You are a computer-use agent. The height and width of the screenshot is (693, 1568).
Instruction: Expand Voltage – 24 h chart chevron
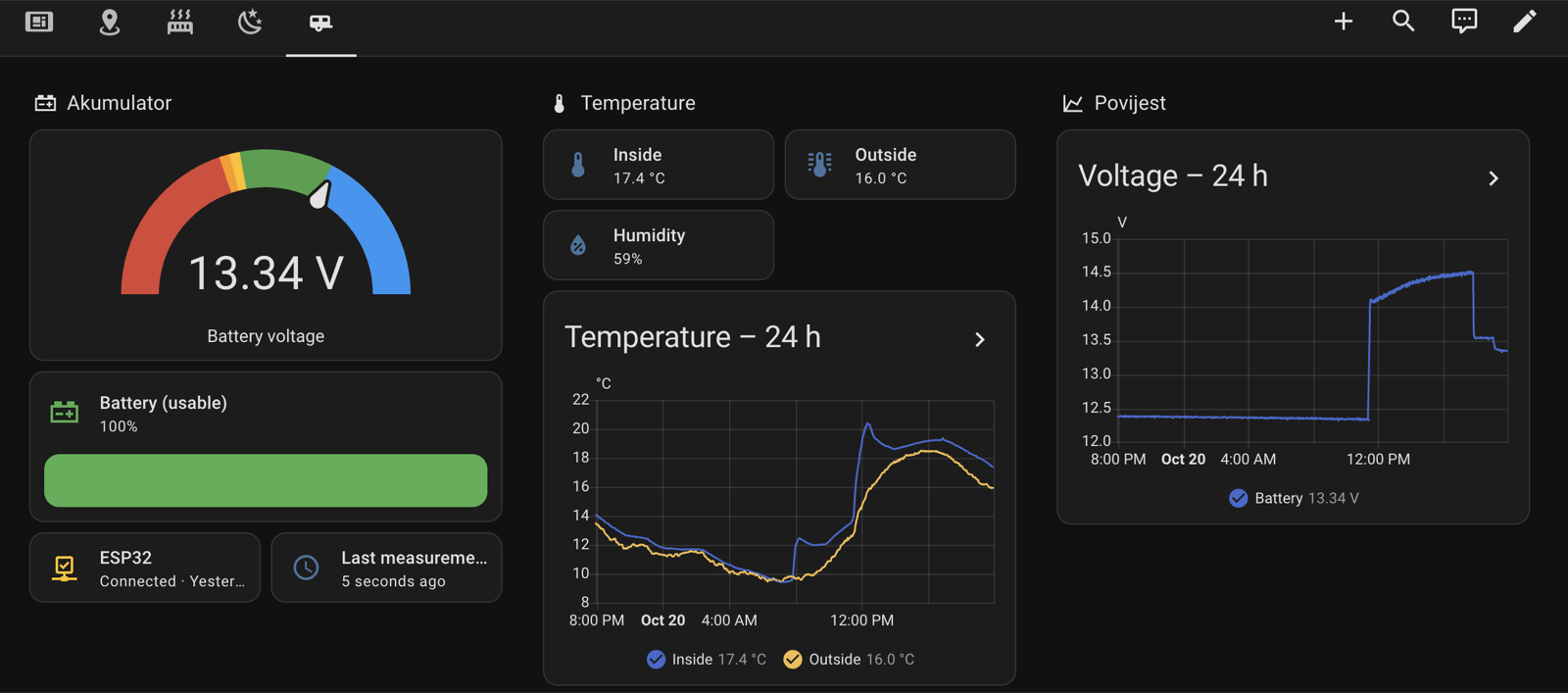1494,178
